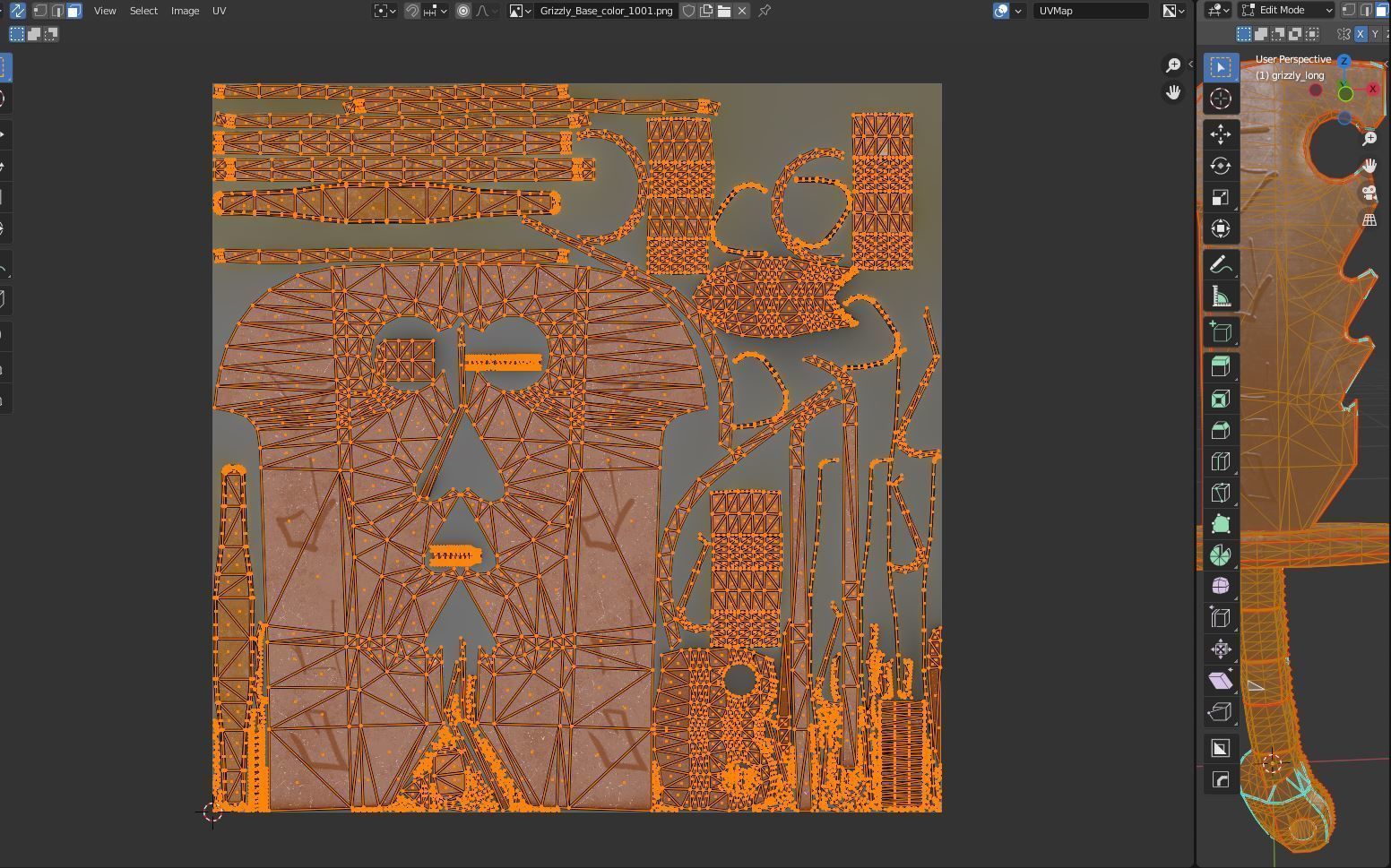Select UV face selection mode (active)

click(x=74, y=11)
